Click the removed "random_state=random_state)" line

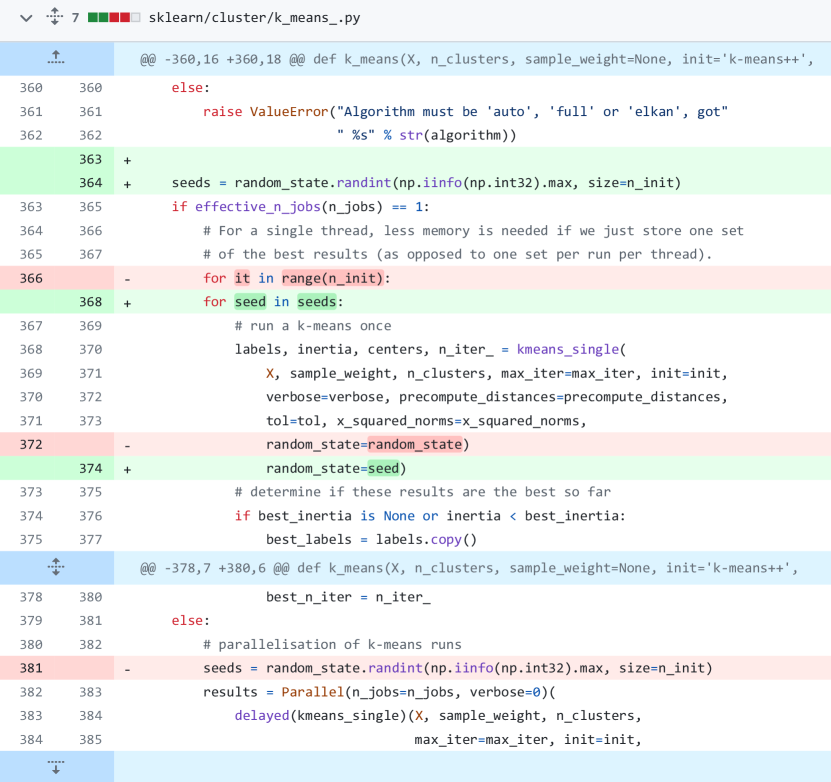click(x=368, y=445)
